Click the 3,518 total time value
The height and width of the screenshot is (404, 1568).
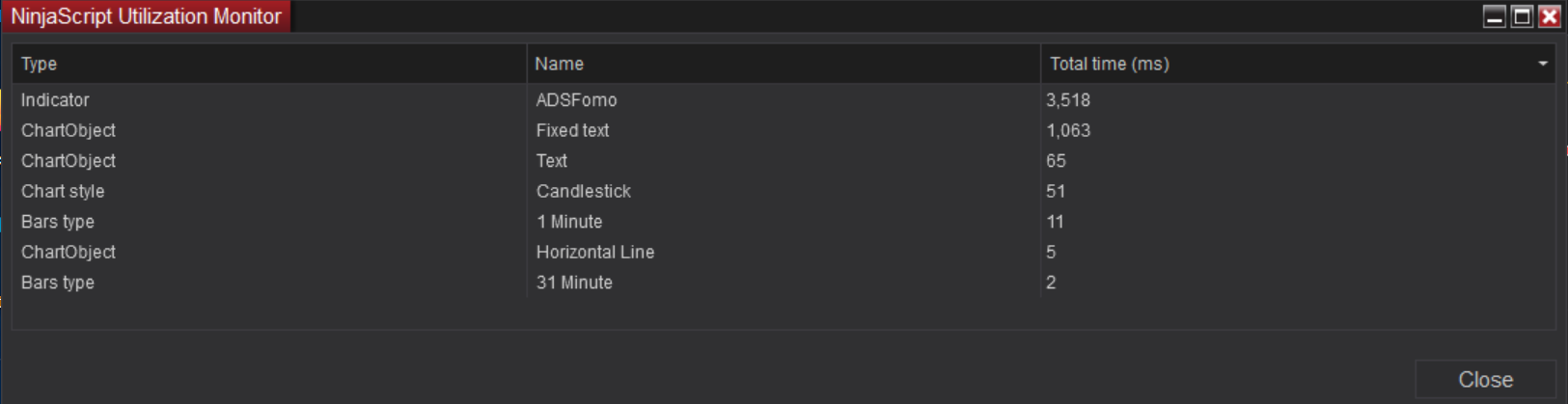1068,100
